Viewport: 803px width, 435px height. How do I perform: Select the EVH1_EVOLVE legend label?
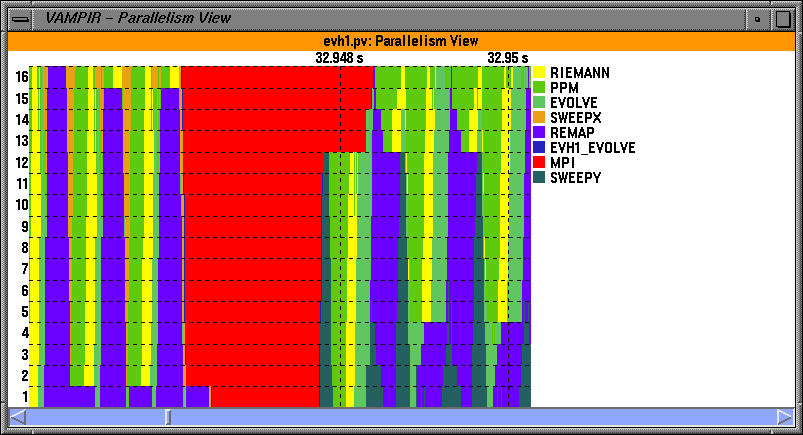point(593,148)
